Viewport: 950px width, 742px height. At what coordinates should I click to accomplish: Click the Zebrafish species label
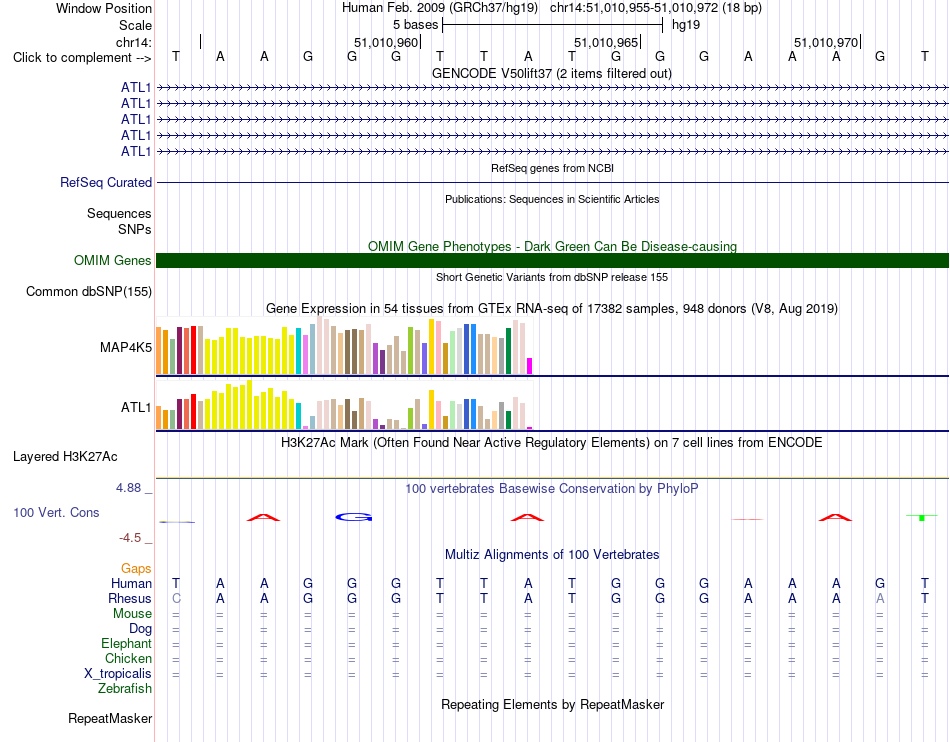pos(125,689)
